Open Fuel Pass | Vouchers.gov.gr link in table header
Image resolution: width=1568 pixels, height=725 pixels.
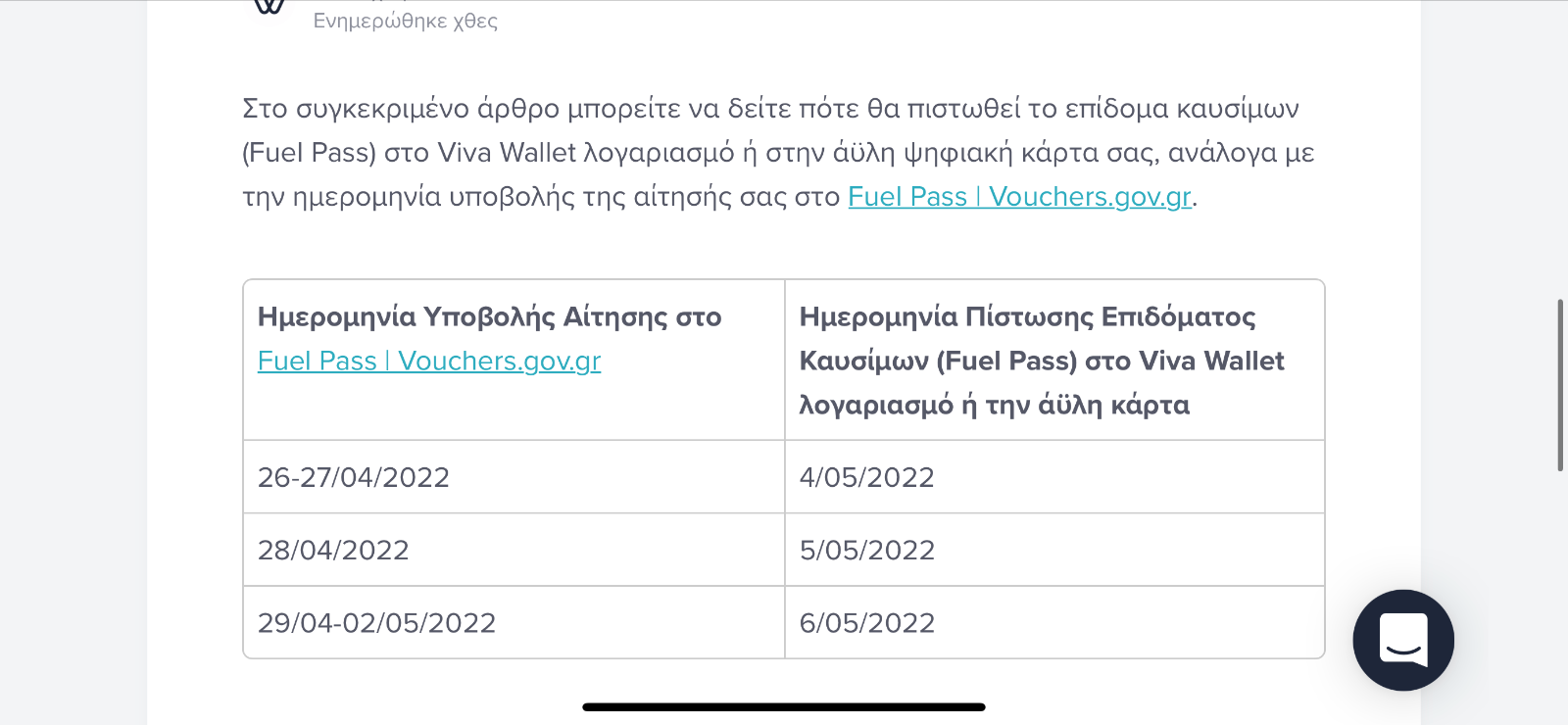(x=429, y=362)
